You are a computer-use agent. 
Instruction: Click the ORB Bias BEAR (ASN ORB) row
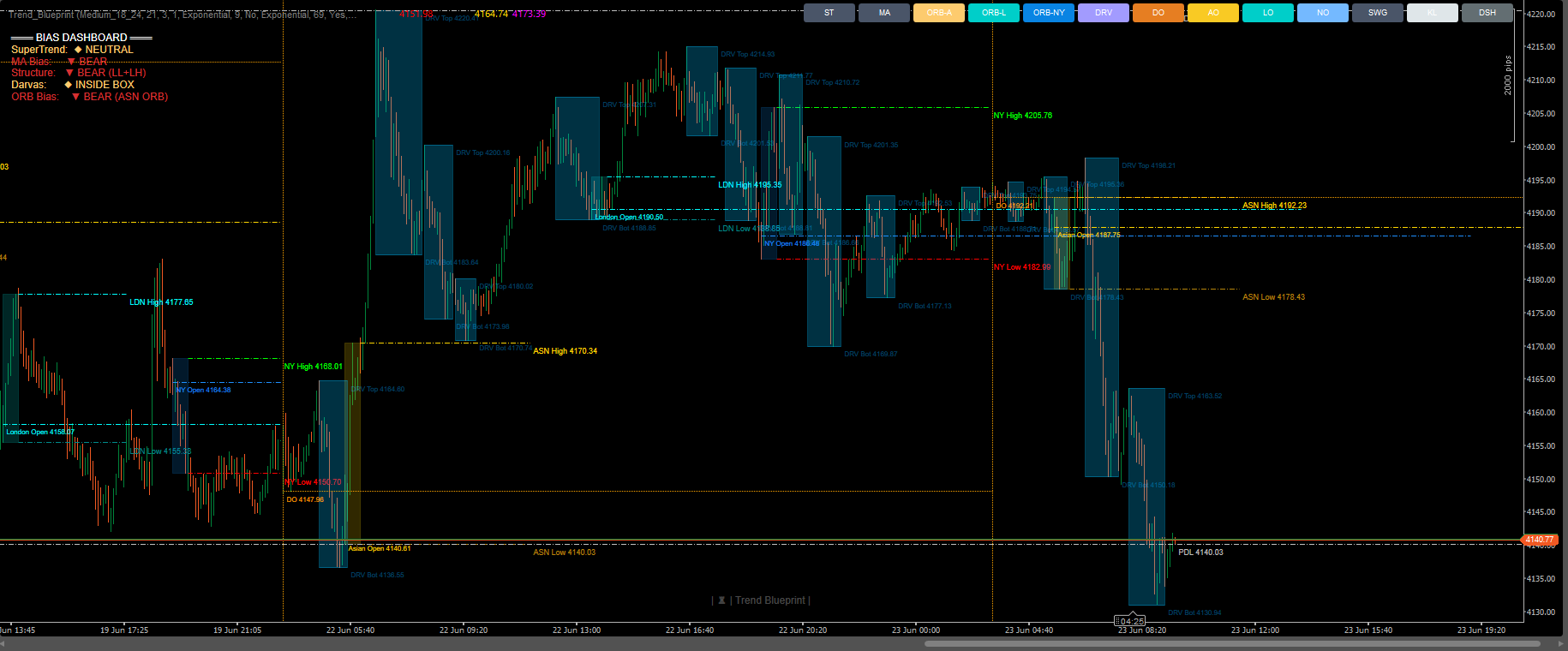pyautogui.click(x=89, y=97)
